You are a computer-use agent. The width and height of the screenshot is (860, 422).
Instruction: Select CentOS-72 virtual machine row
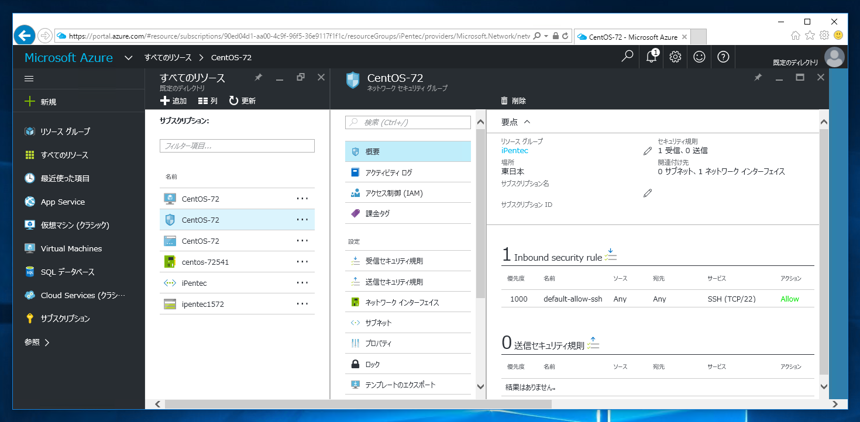click(237, 199)
